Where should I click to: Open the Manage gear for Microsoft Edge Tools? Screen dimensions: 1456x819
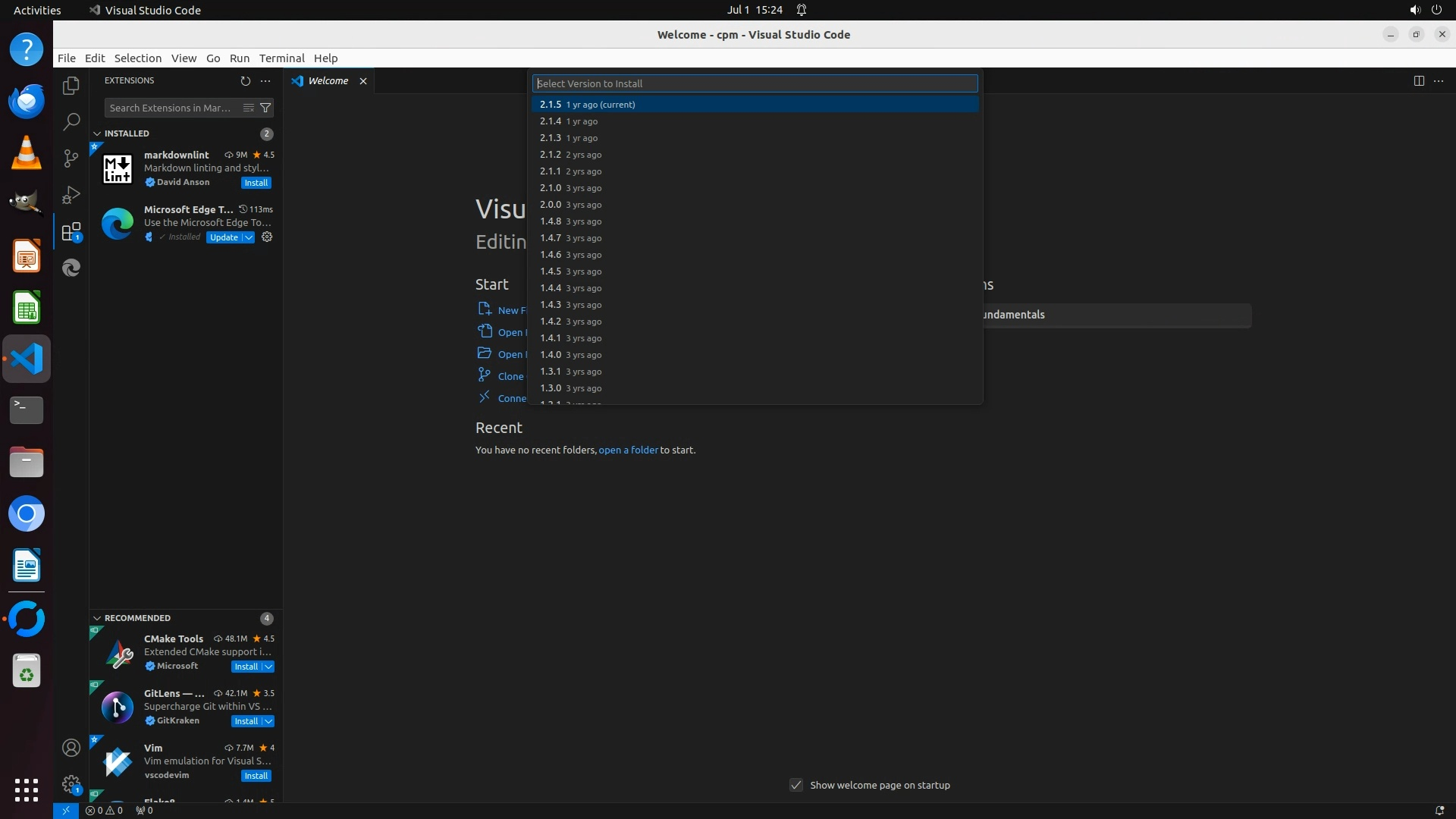click(267, 237)
